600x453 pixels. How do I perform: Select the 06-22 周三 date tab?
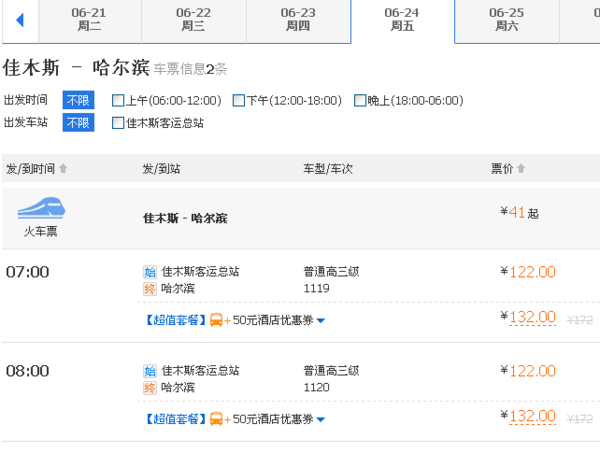[x=194, y=20]
